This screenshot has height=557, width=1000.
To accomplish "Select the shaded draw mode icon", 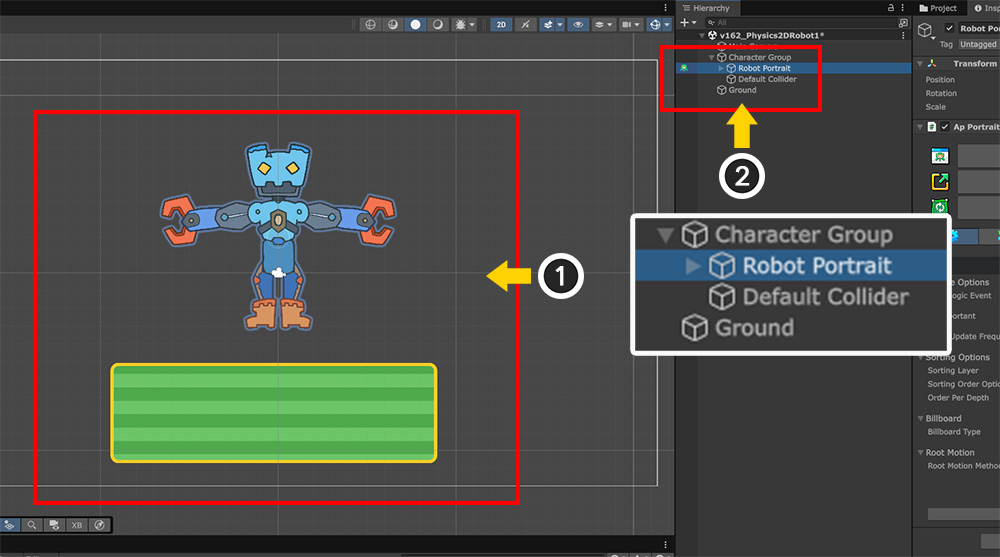I will coord(415,24).
